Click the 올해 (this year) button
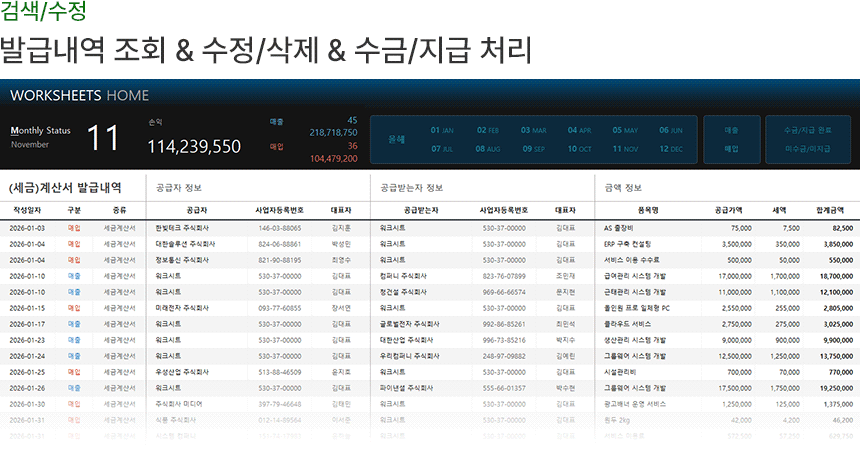This screenshot has width=860, height=460. [396, 140]
